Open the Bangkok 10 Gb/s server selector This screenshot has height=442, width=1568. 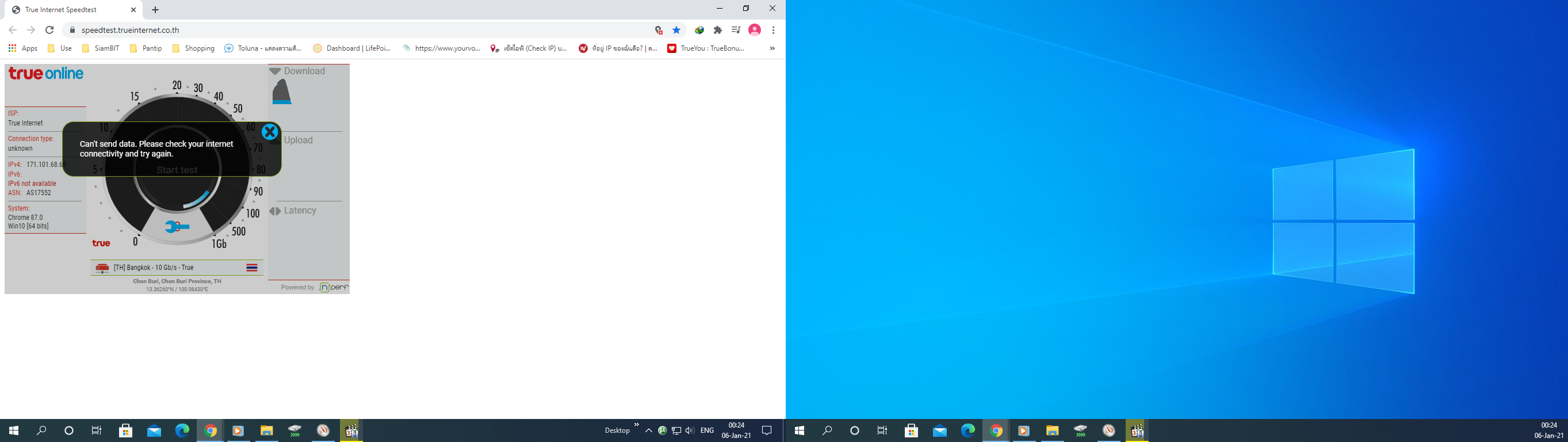pyautogui.click(x=177, y=268)
